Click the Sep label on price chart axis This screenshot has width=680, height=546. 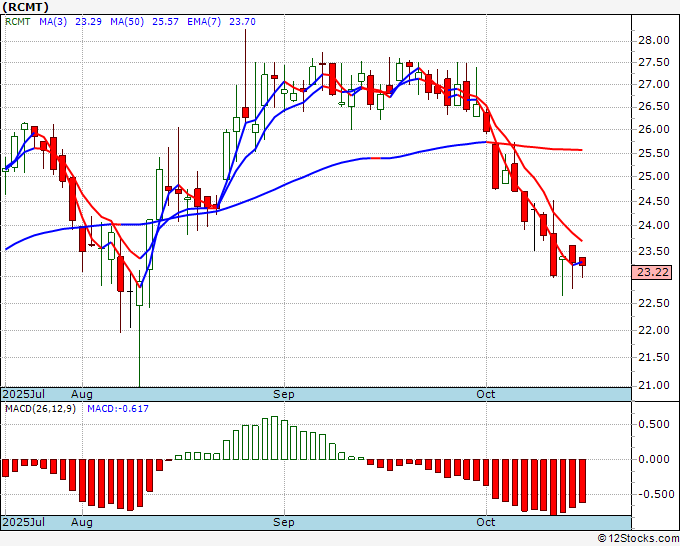(x=284, y=394)
